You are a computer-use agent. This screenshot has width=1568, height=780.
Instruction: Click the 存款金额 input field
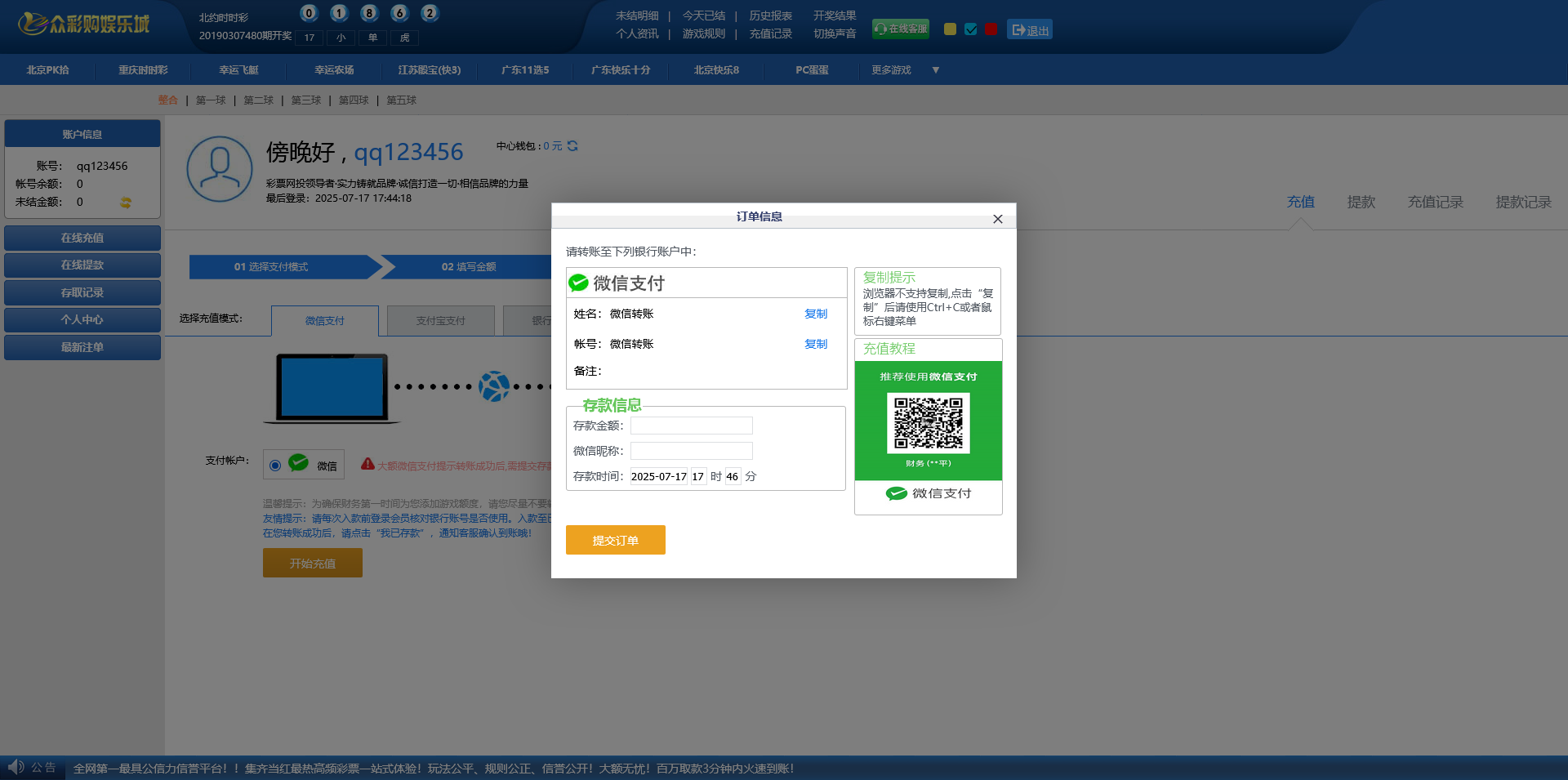691,426
